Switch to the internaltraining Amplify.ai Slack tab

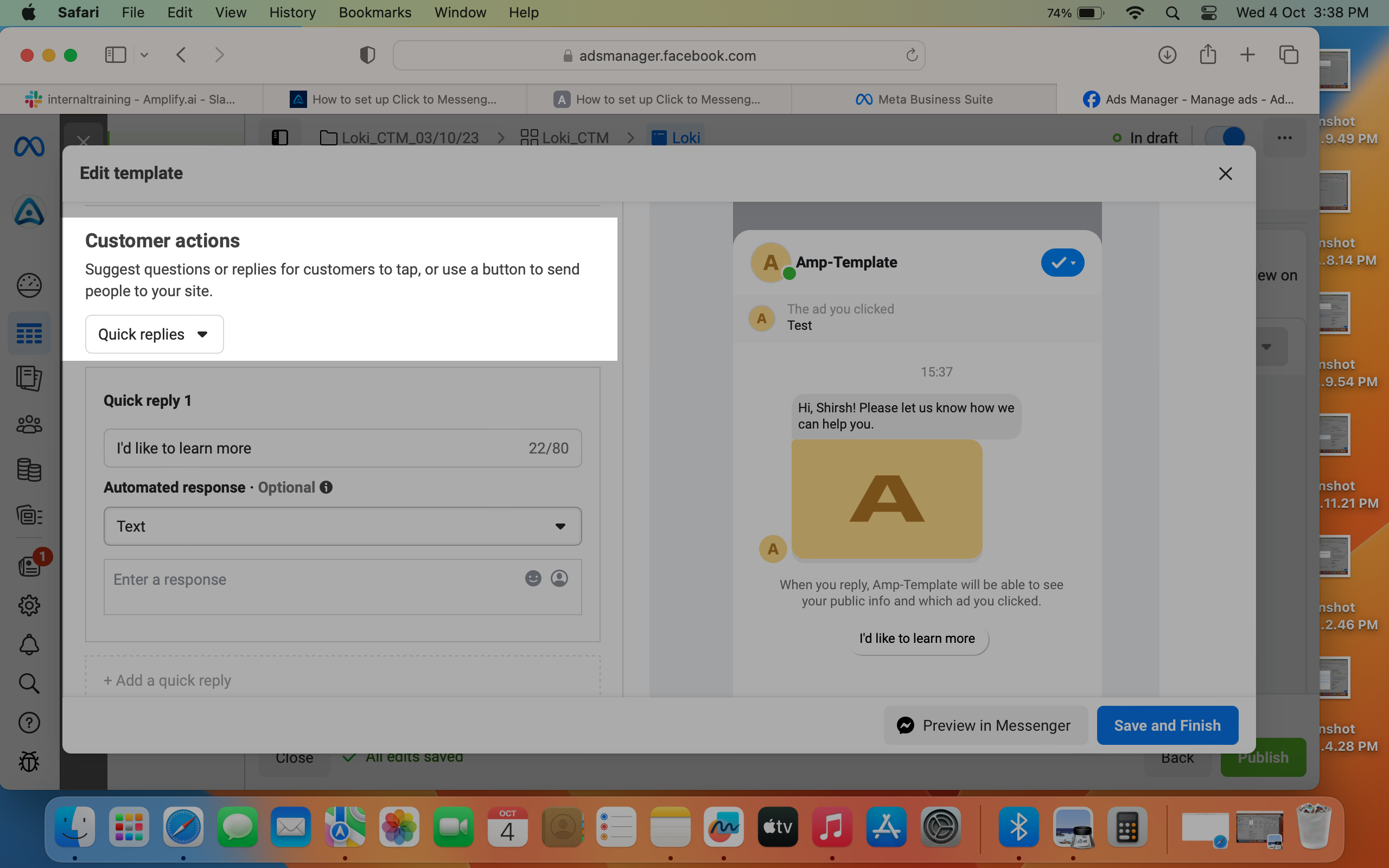131,99
